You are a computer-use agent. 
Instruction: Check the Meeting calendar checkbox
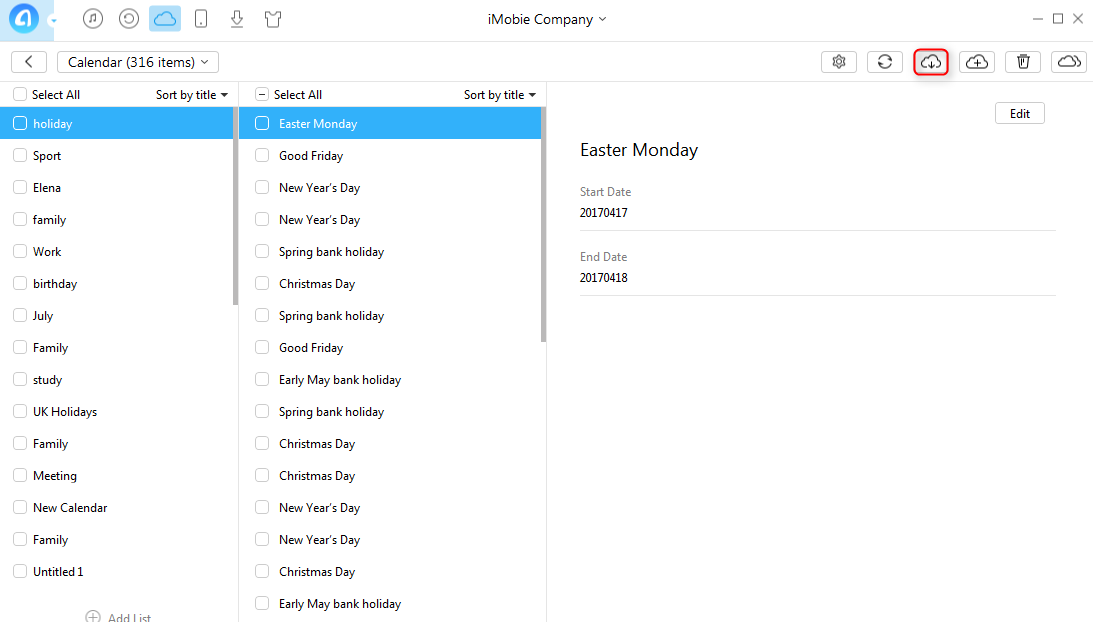[20, 475]
